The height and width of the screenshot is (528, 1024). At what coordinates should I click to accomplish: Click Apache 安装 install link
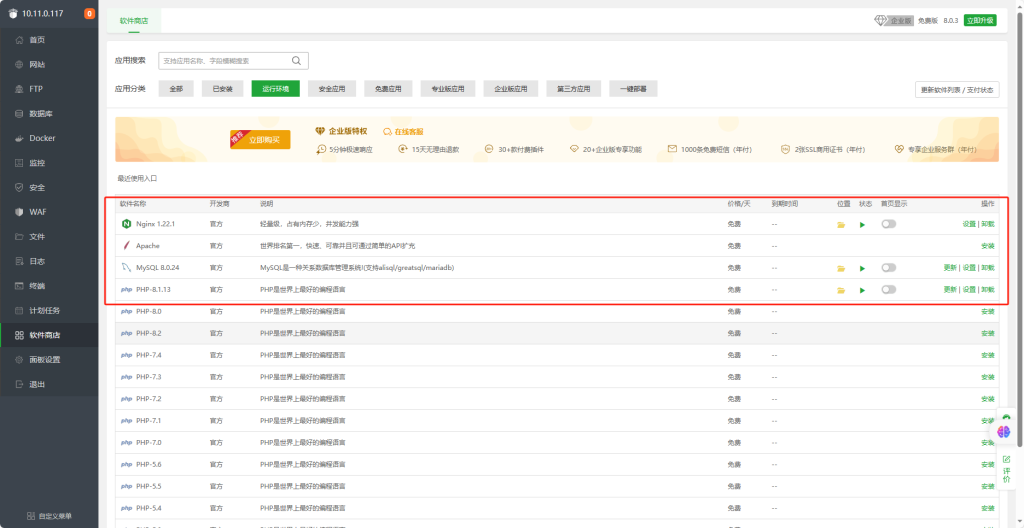tap(988, 246)
